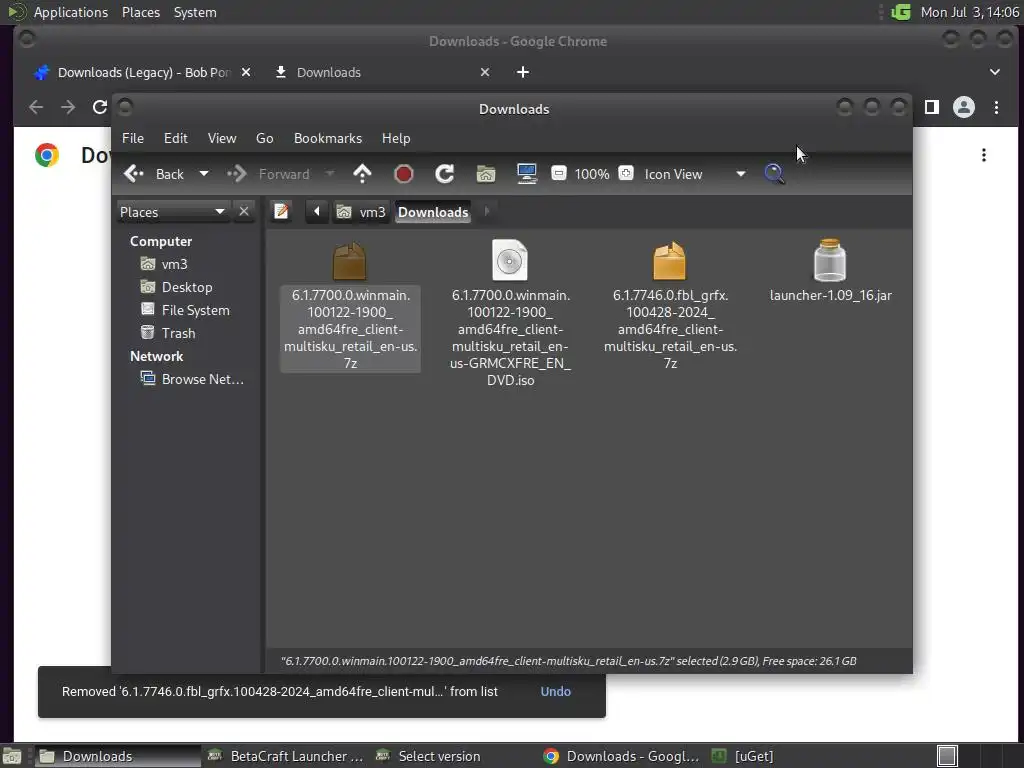The image size is (1024, 768).
Task: Undo removing the download from list
Action: coord(556,692)
